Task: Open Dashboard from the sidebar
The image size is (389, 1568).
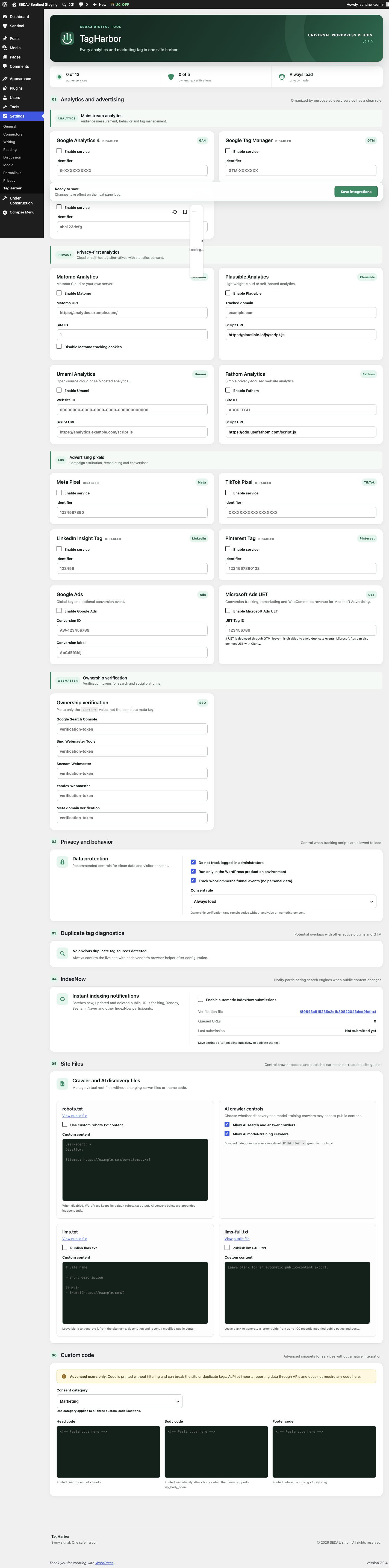Action: tap(22, 16)
